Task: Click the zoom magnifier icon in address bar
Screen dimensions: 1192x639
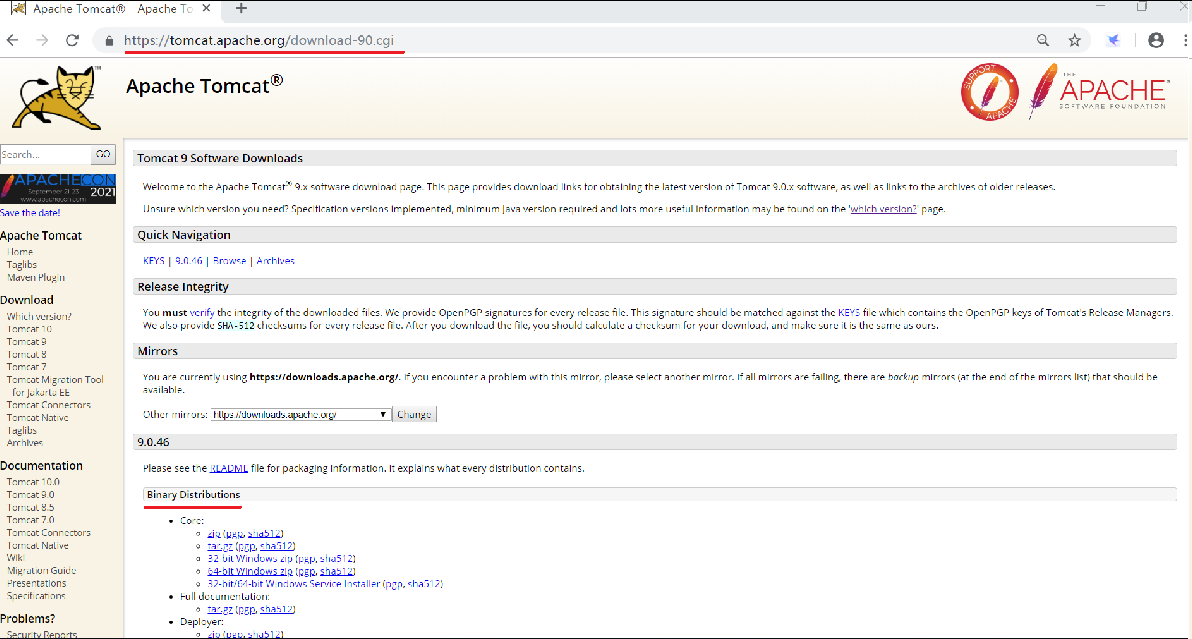Action: pyautogui.click(x=1043, y=40)
